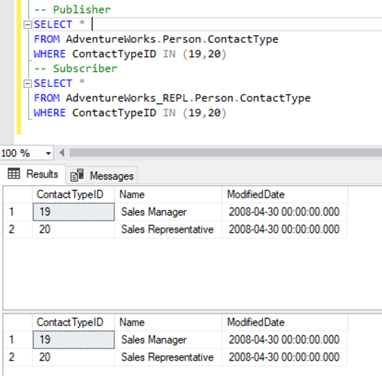Image resolution: width=382 pixels, height=376 pixels.
Task: Click the second SELECT keyword
Action: click(53, 83)
